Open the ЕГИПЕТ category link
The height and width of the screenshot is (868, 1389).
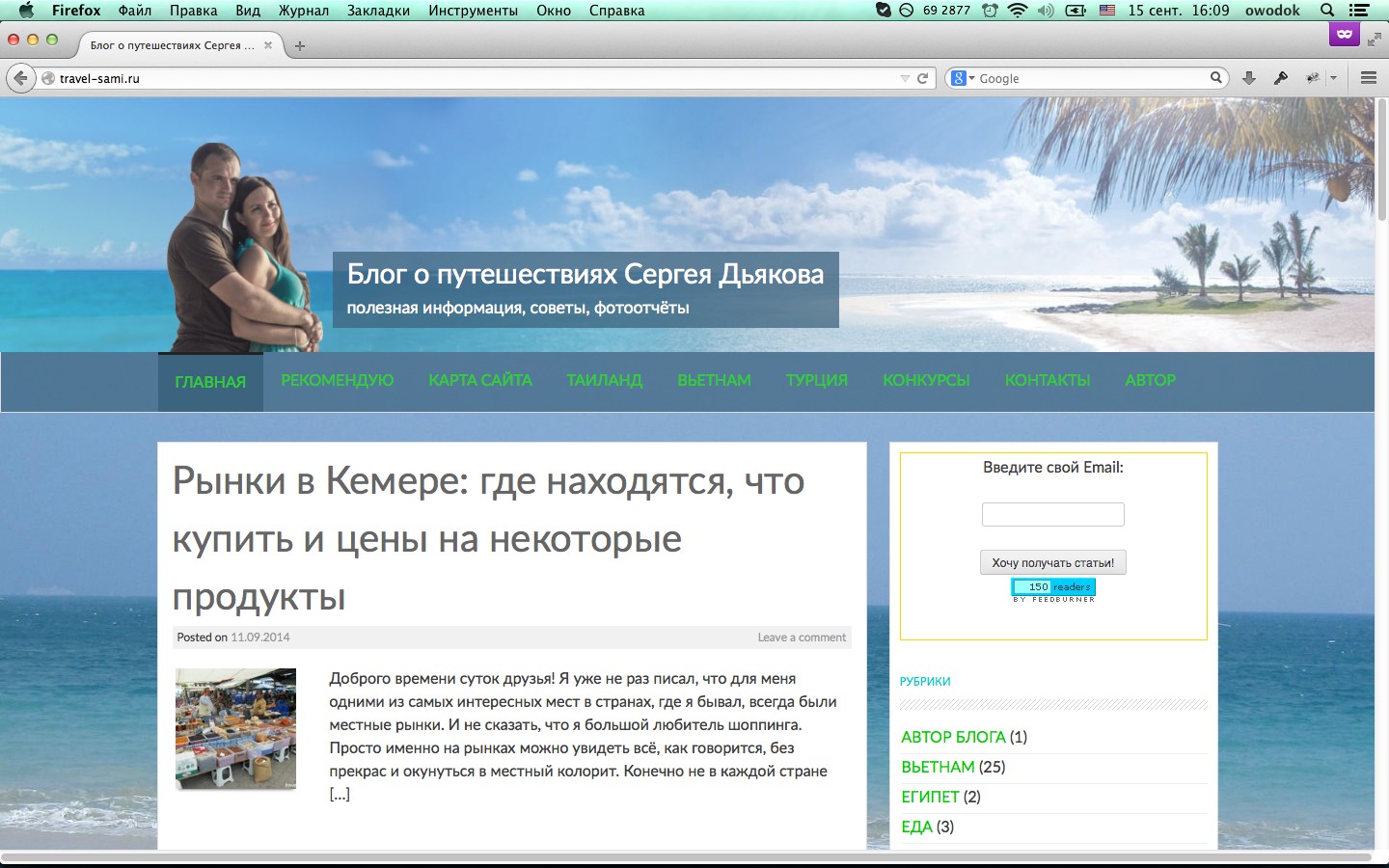(x=930, y=797)
